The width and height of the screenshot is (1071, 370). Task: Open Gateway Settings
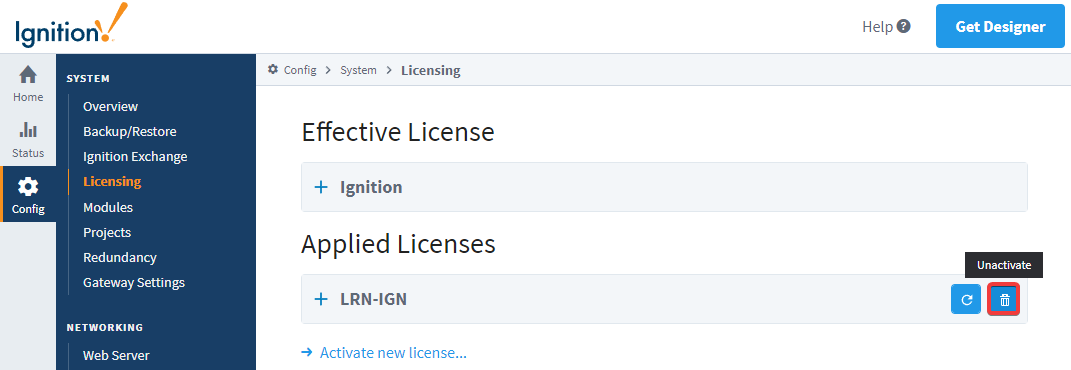click(x=134, y=283)
